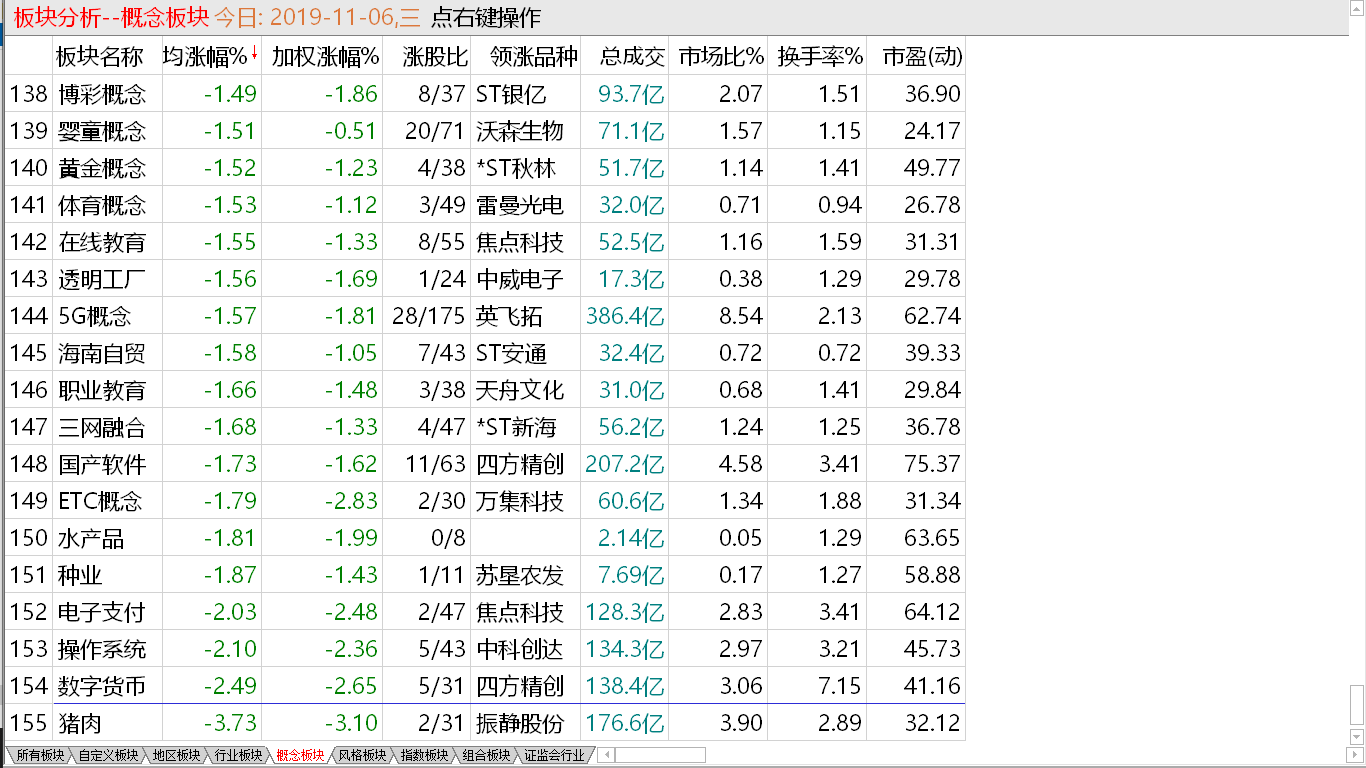This screenshot has width=1366, height=768.
Task: Click the 207.2亿 turnover value
Action: tap(625, 464)
